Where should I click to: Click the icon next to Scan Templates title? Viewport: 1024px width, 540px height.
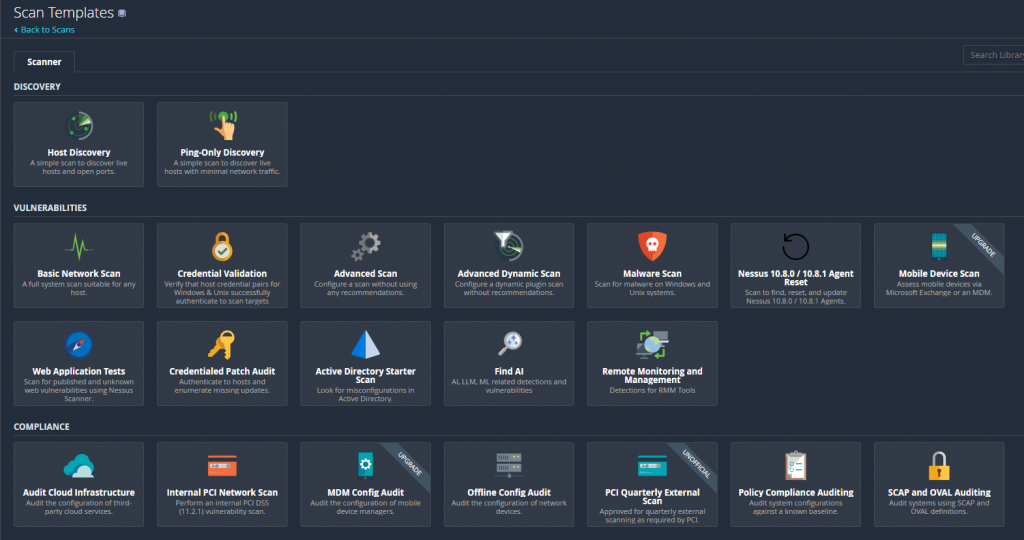(x=121, y=13)
